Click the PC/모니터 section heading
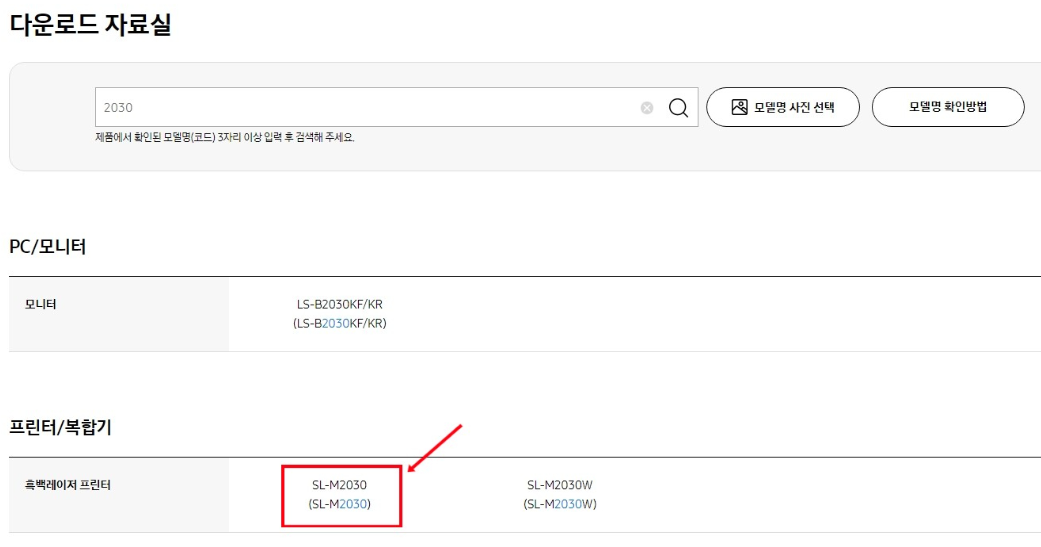This screenshot has height=547, width=1041. pyautogui.click(x=48, y=246)
